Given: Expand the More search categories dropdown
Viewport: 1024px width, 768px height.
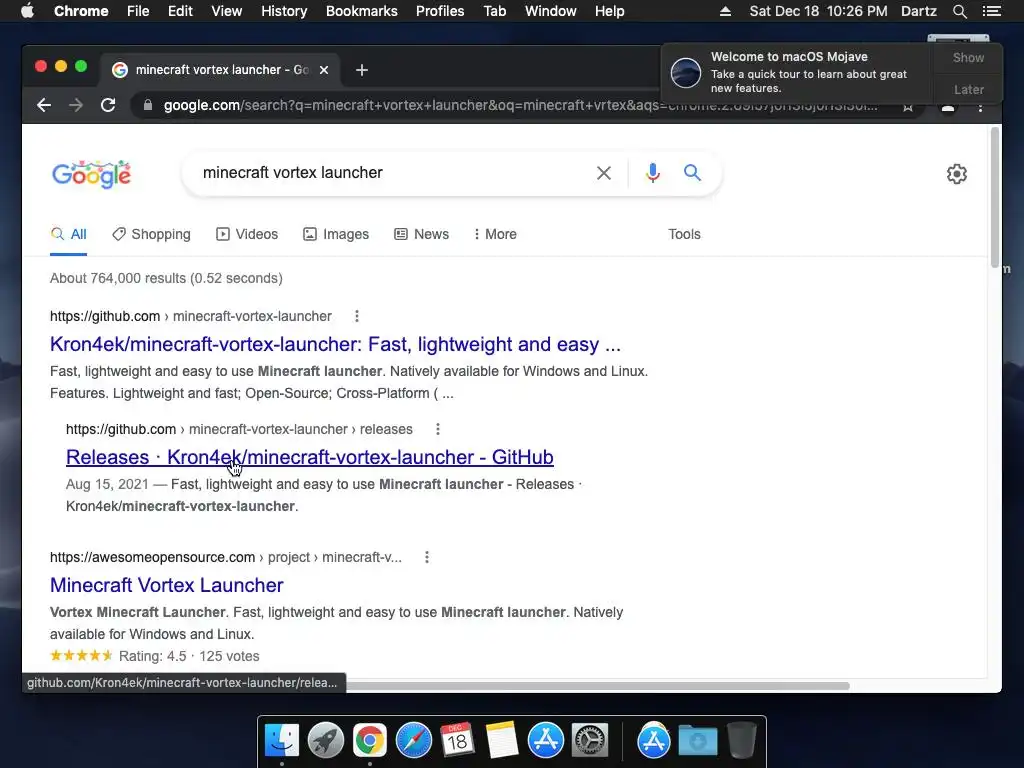Looking at the screenshot, I should pyautogui.click(x=495, y=234).
